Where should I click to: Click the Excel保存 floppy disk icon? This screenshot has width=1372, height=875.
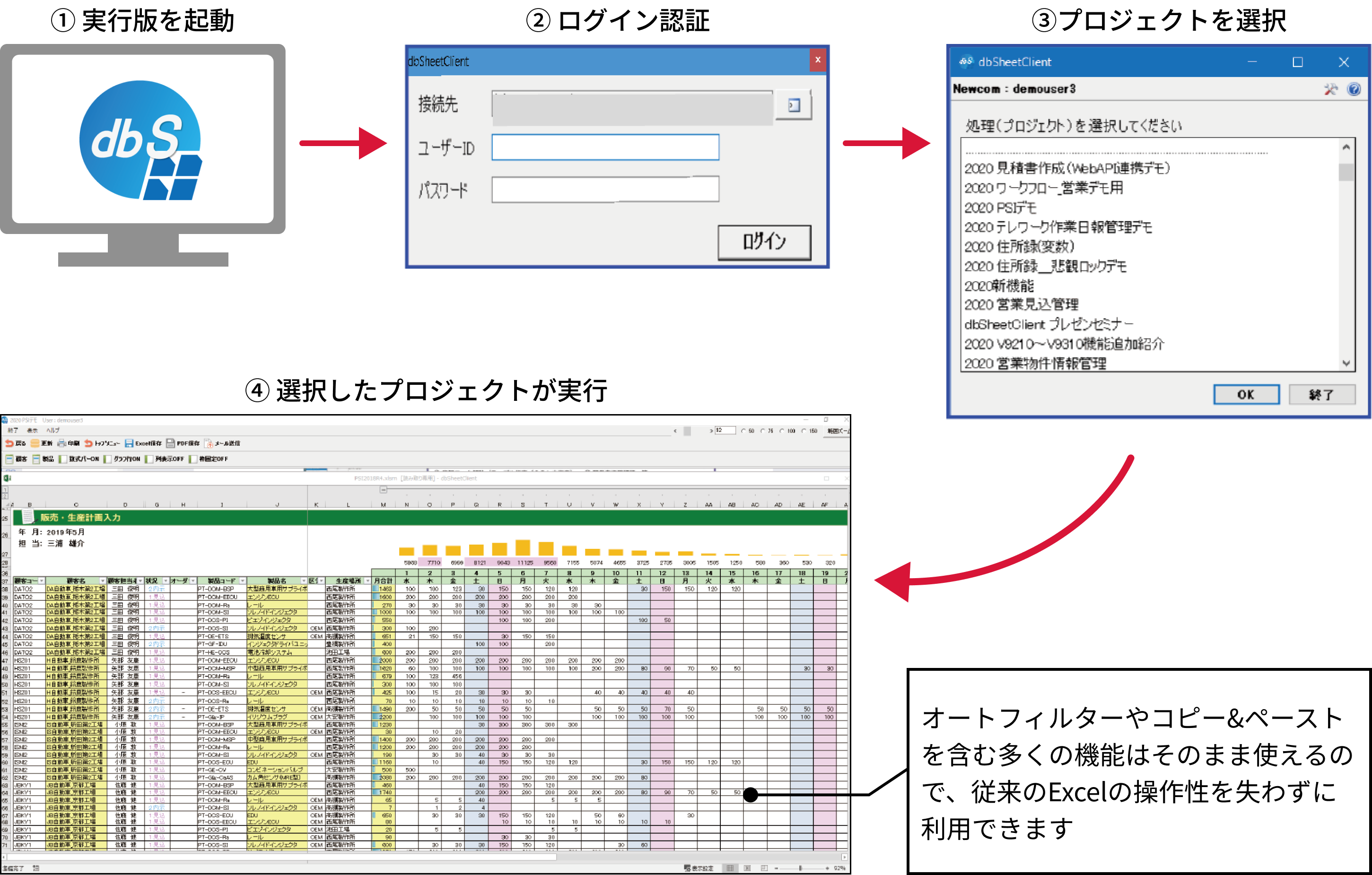129,443
